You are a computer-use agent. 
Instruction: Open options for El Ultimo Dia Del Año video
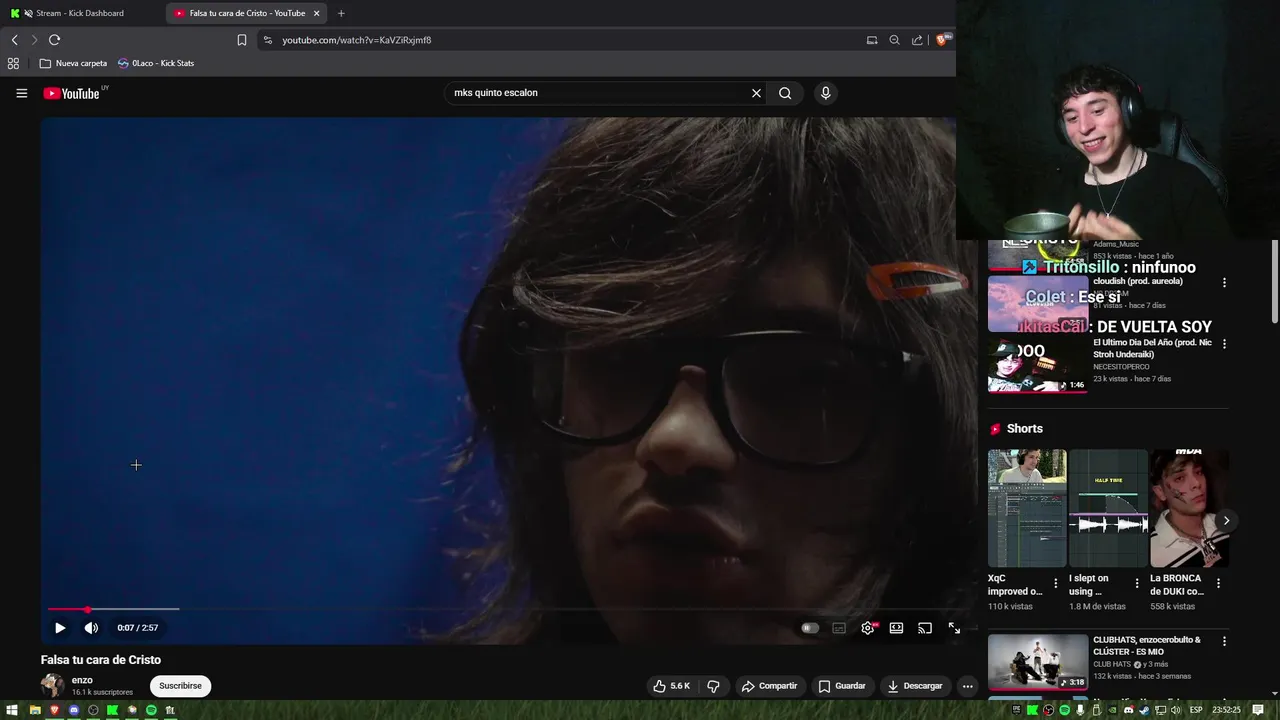[x=1224, y=344]
